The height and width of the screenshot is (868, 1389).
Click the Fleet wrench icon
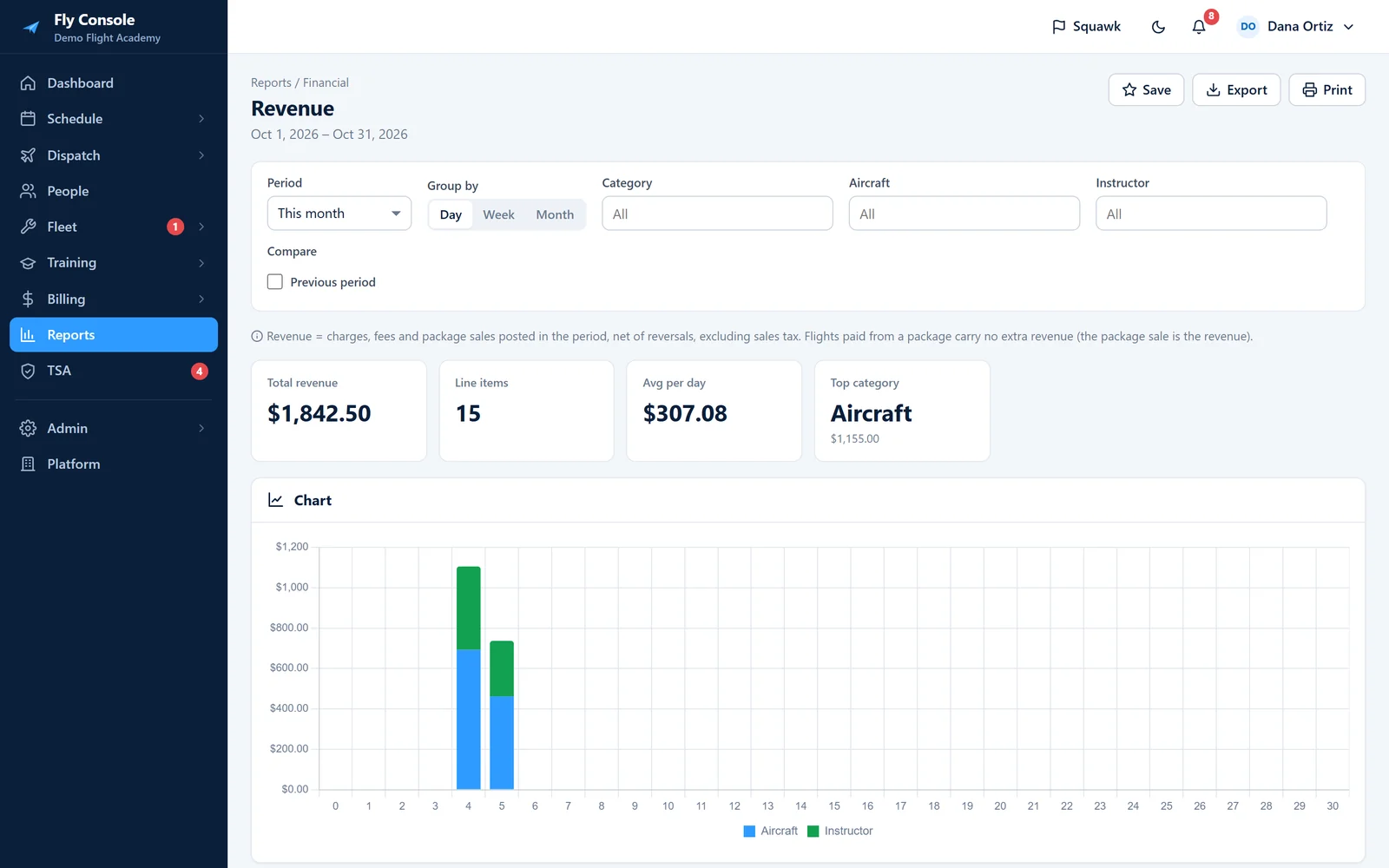(28, 227)
